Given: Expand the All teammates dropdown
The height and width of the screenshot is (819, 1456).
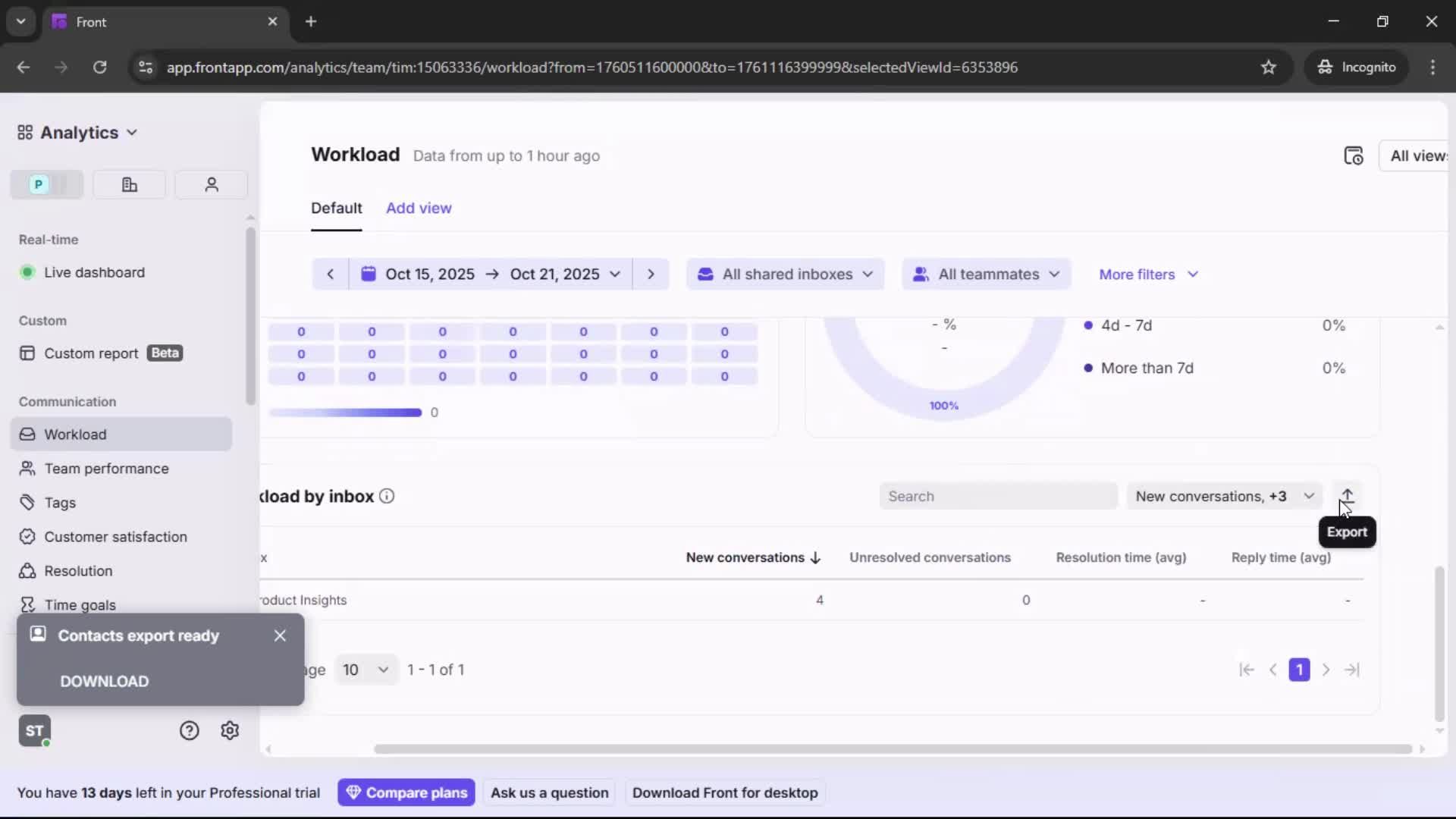Looking at the screenshot, I should (986, 274).
